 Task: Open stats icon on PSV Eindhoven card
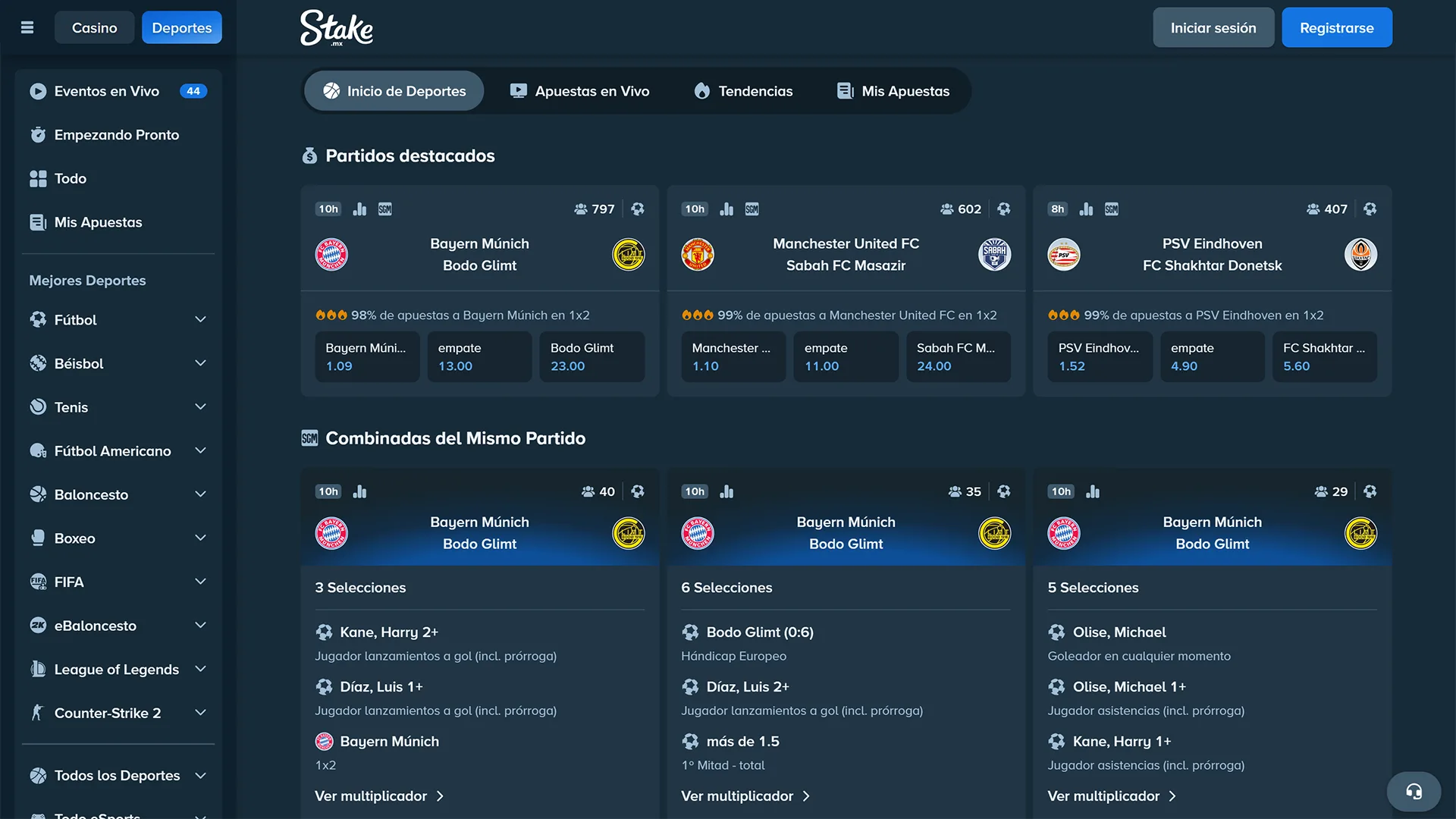coord(1086,209)
